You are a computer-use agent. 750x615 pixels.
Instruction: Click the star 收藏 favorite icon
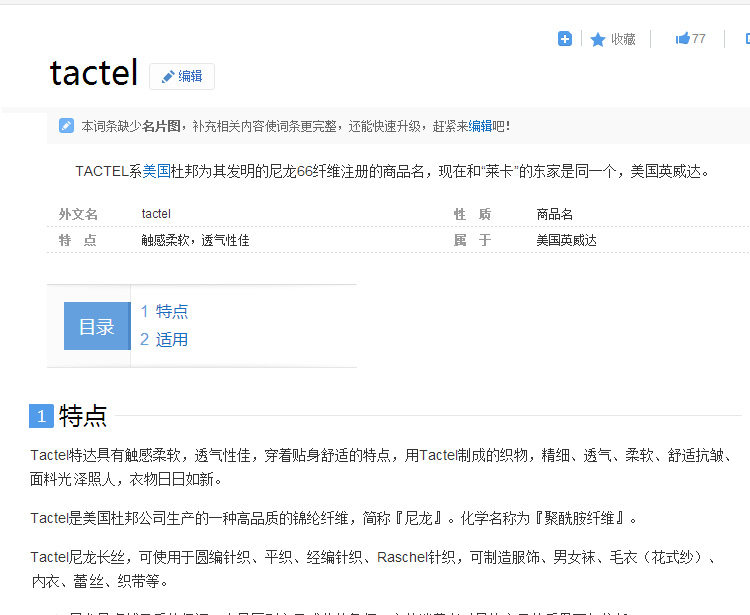pyautogui.click(x=598, y=40)
